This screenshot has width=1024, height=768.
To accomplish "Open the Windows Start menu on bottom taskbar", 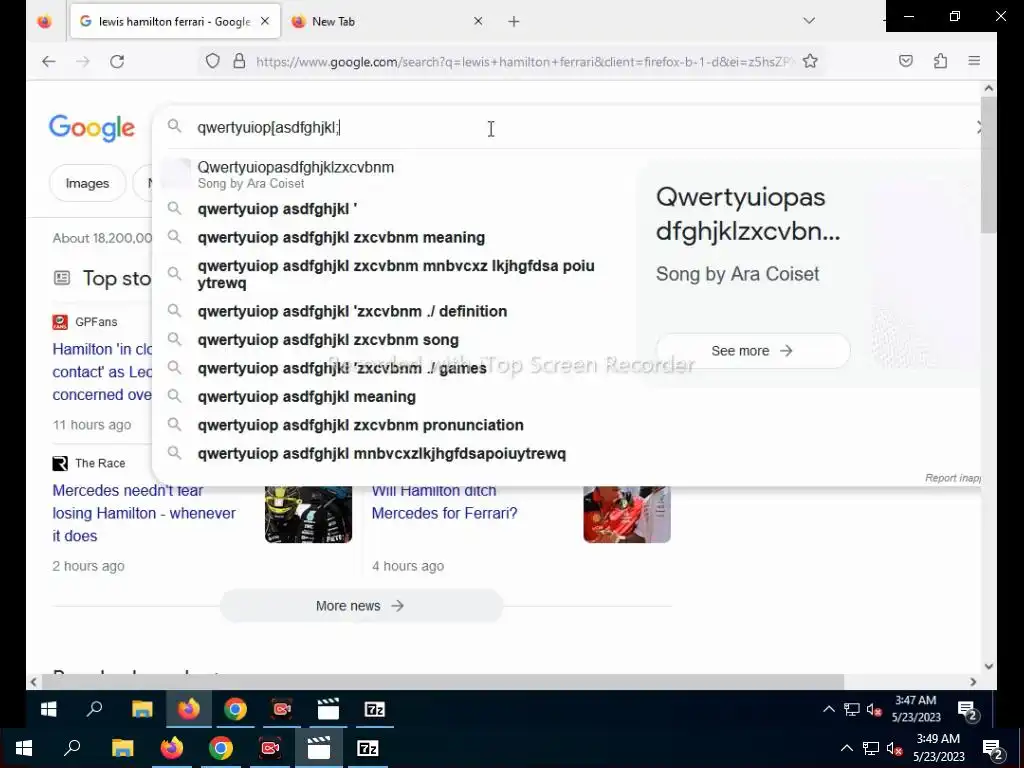I will [x=24, y=748].
